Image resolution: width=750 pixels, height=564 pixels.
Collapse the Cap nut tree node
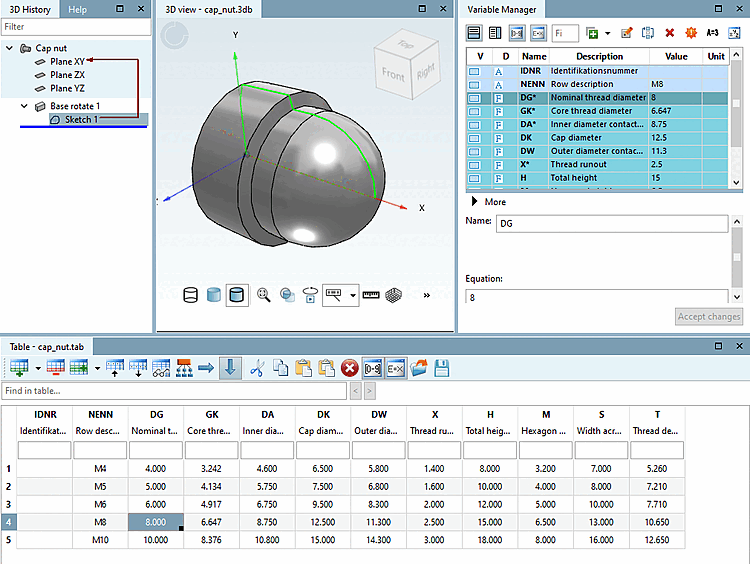pyautogui.click(x=11, y=48)
